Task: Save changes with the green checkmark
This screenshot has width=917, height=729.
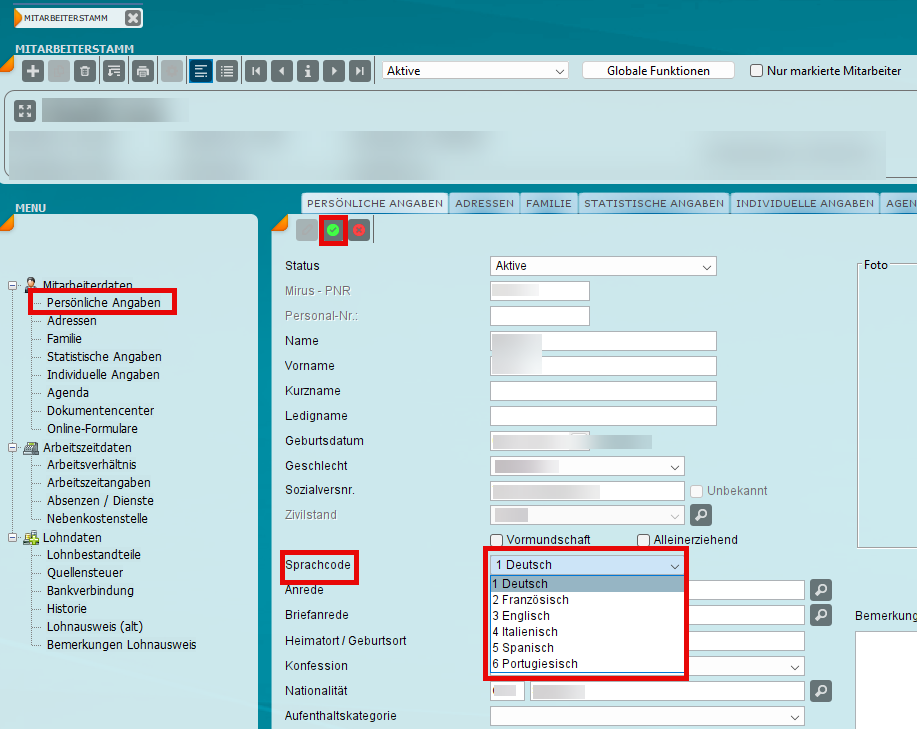Action: pos(333,230)
